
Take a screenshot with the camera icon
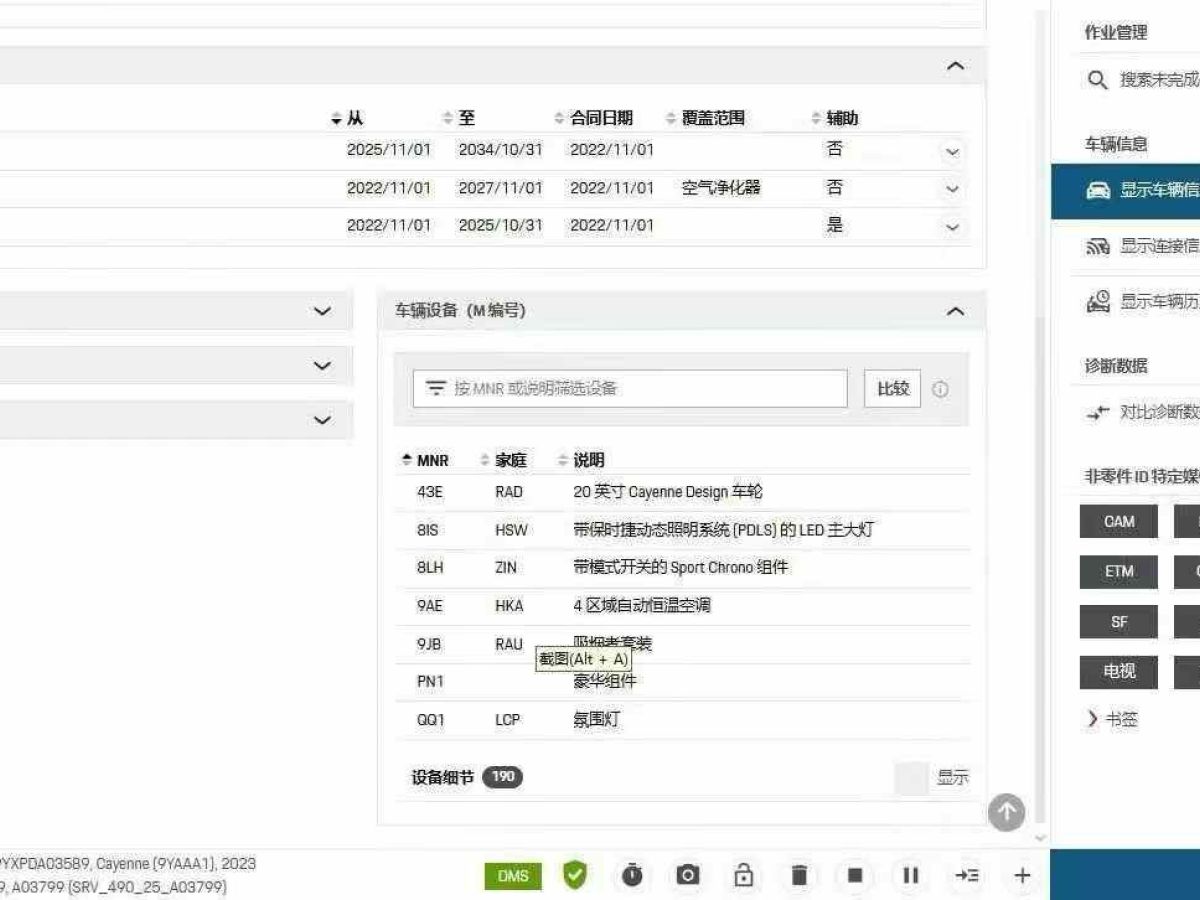(x=688, y=876)
